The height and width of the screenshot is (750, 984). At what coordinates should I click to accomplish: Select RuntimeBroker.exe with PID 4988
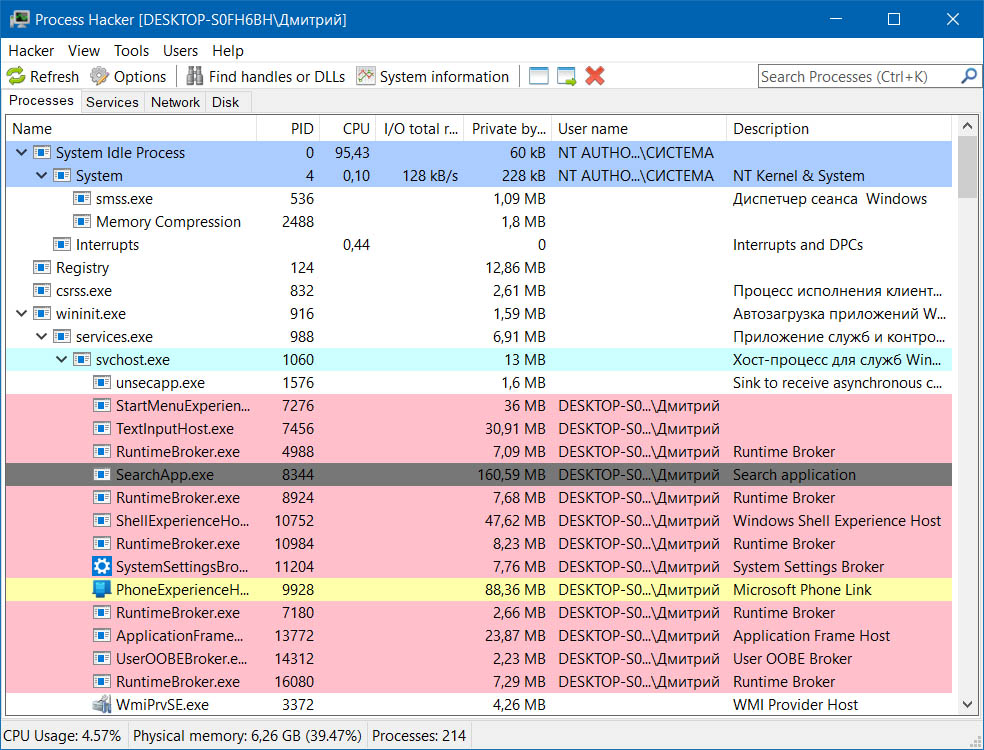479,452
